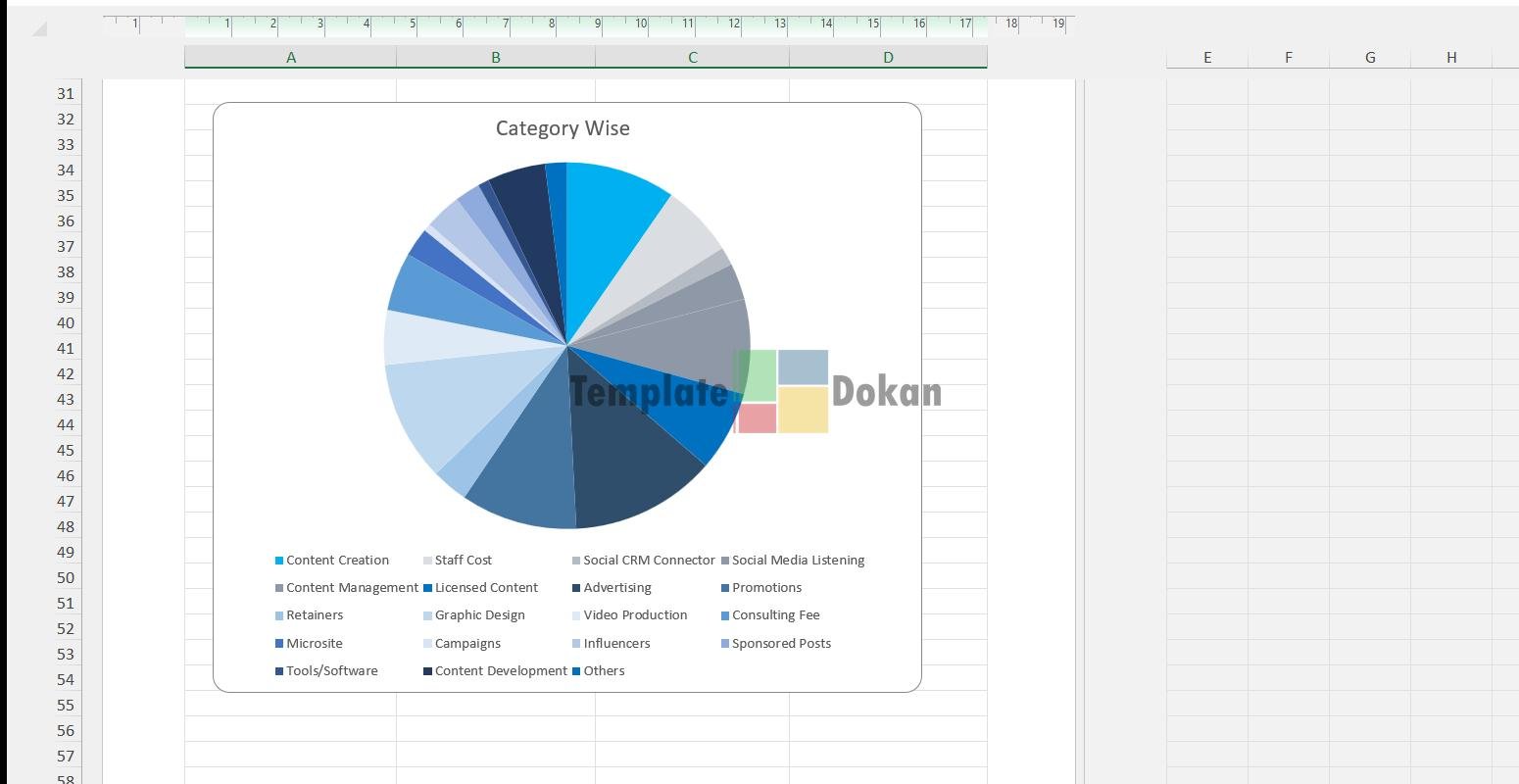Select column F header
Image resolution: width=1519 pixels, height=784 pixels.
[1288, 58]
